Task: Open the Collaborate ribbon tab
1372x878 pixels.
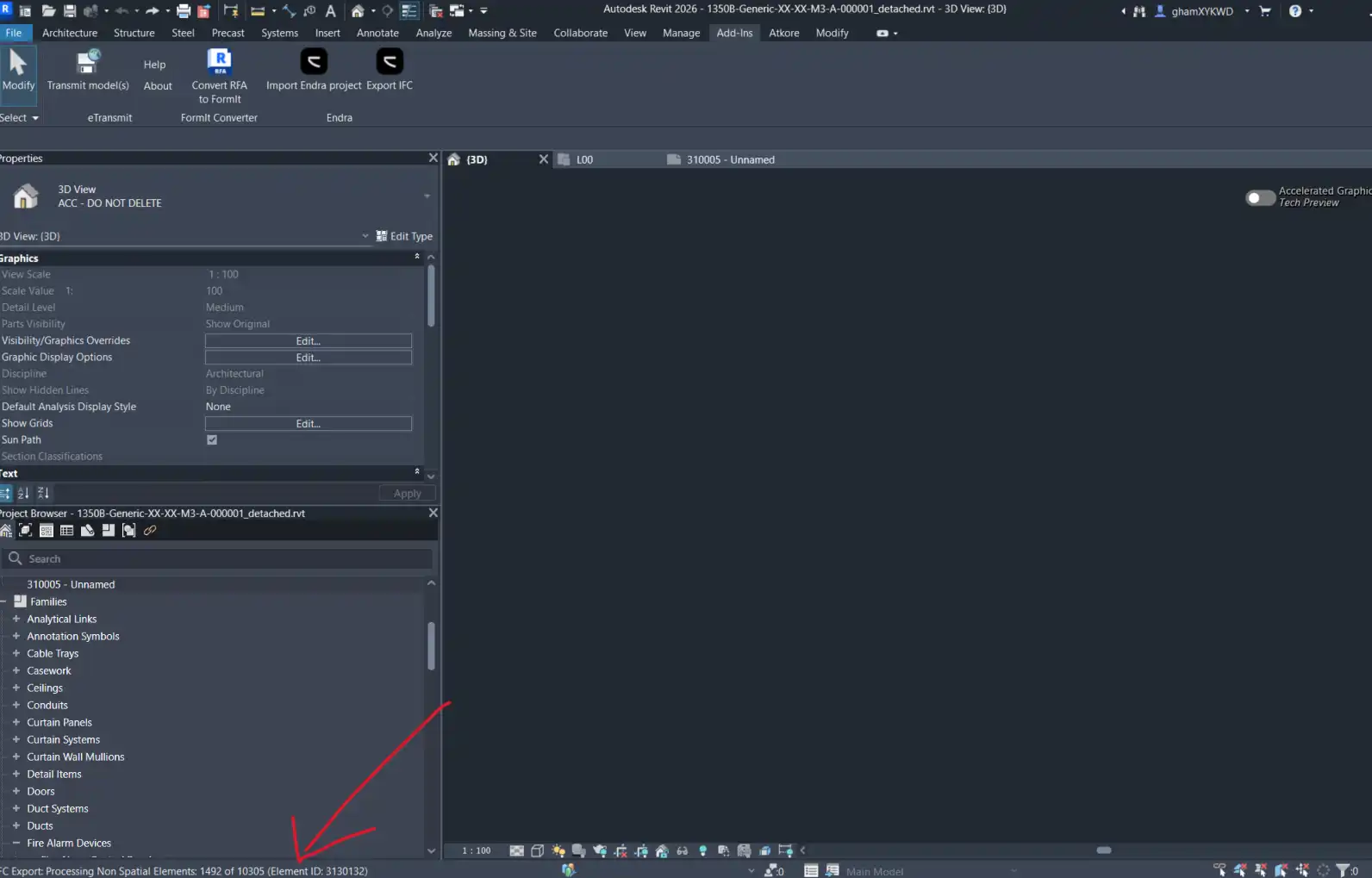Action: coord(580,33)
